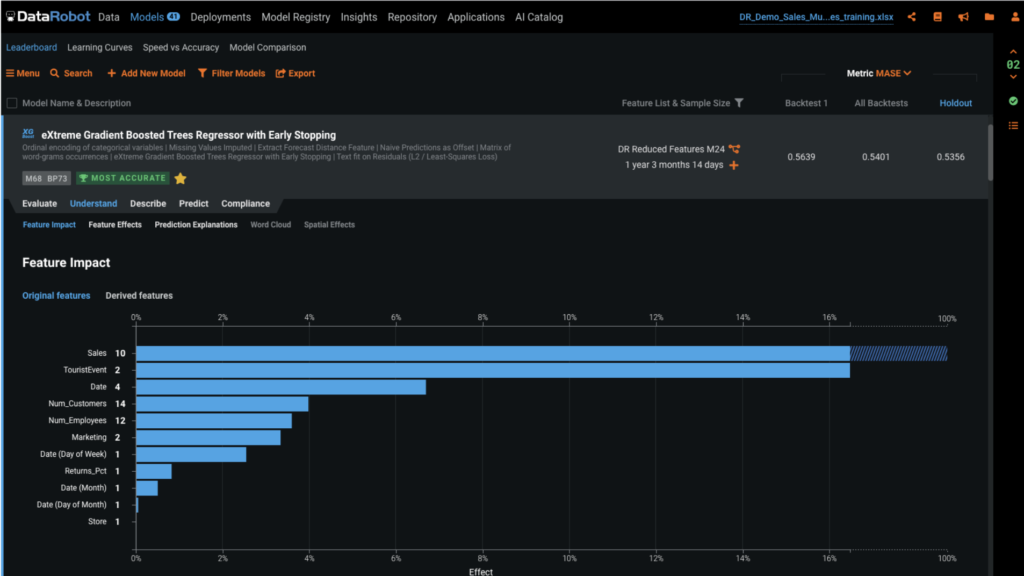Open the Predict tab

point(193,204)
